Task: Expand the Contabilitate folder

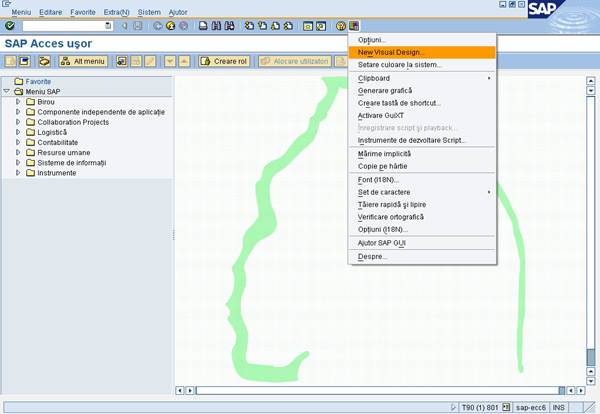Action: [x=18, y=142]
